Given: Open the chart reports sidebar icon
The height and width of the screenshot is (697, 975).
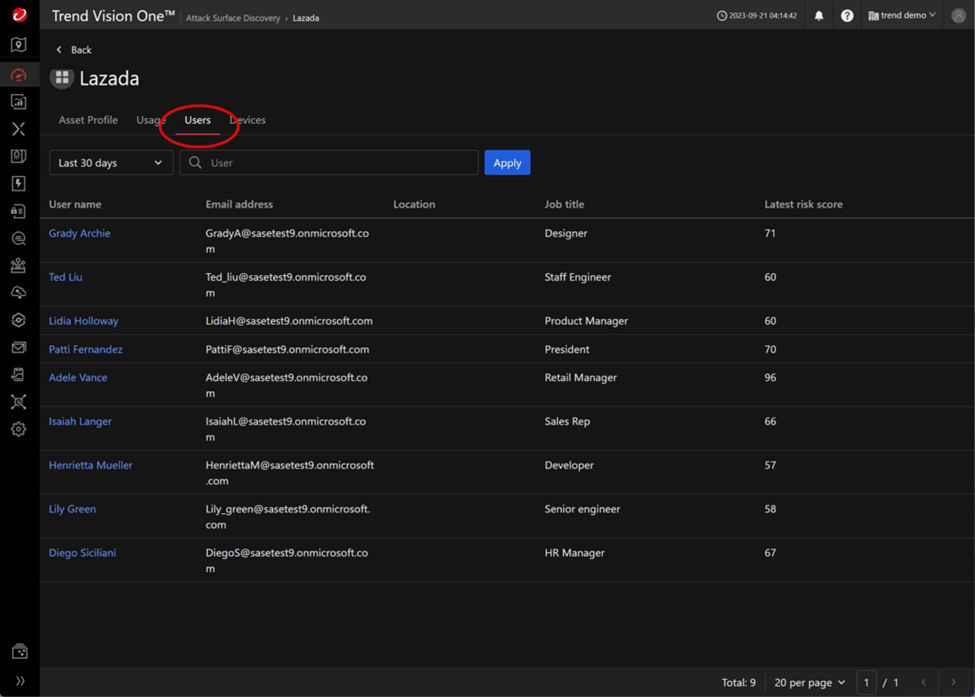Looking at the screenshot, I should tap(19, 101).
